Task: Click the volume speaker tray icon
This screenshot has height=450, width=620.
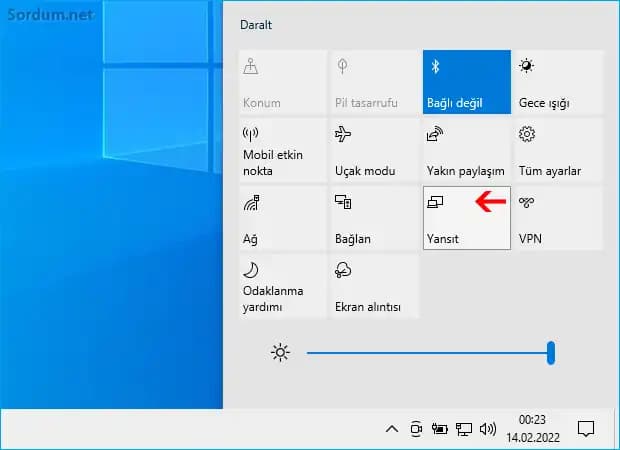Action: 488,429
